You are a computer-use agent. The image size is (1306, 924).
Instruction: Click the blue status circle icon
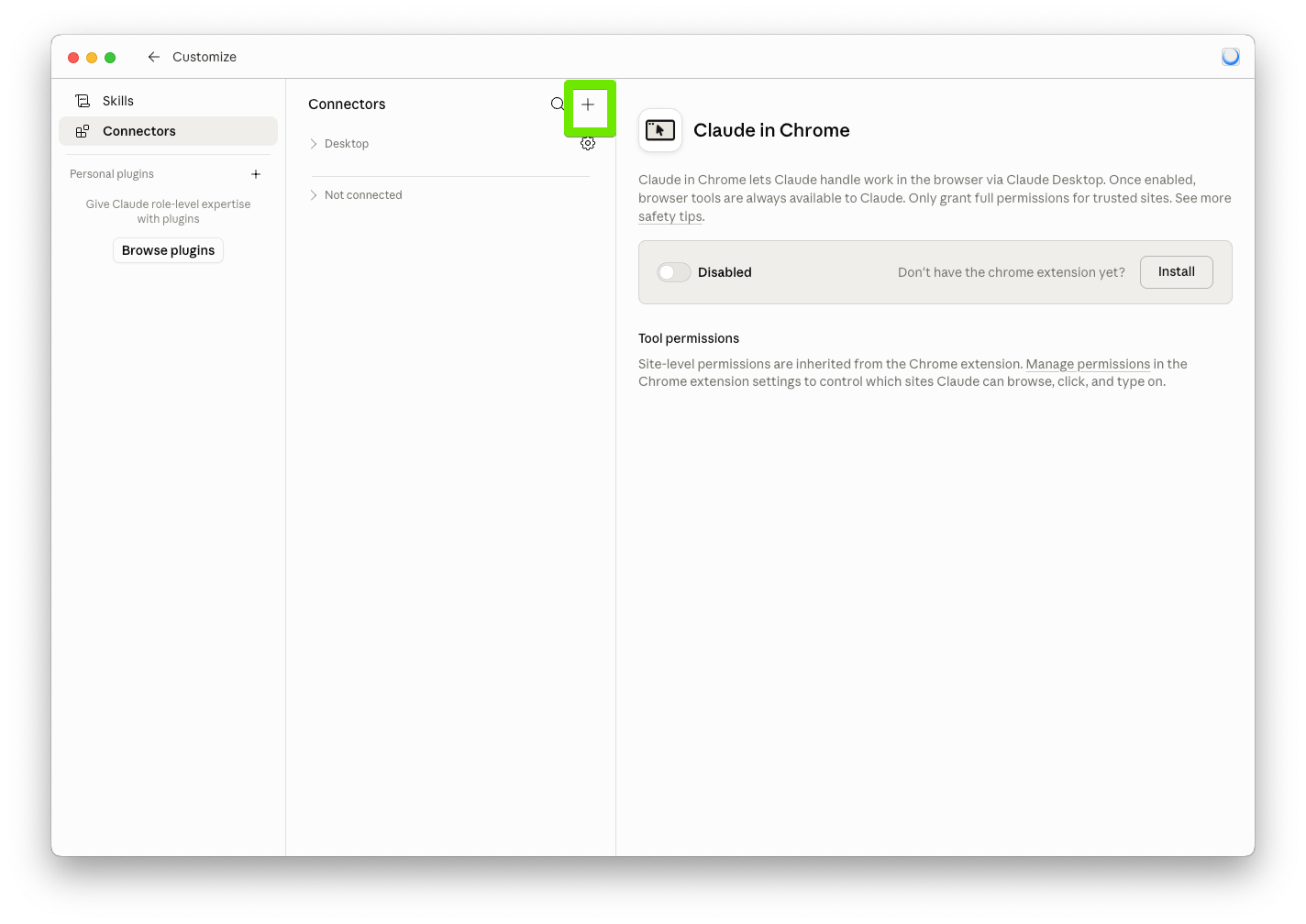point(1231,57)
